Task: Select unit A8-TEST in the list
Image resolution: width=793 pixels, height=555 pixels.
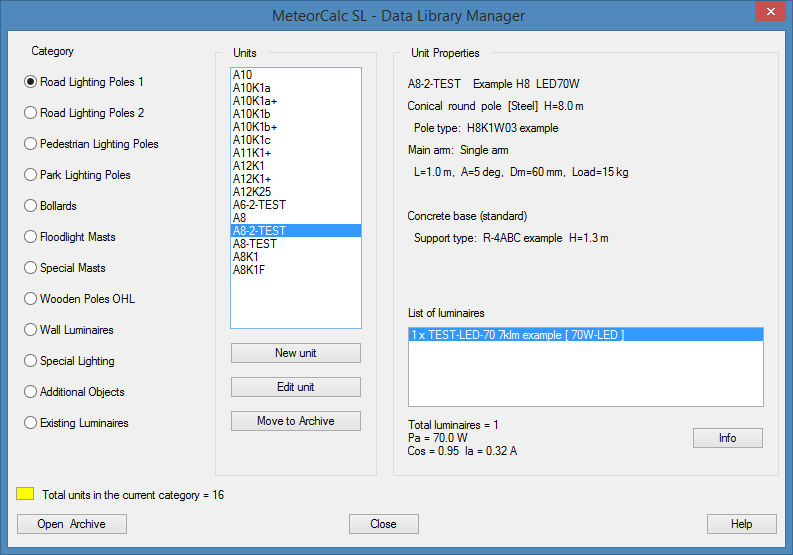Action: pos(296,244)
